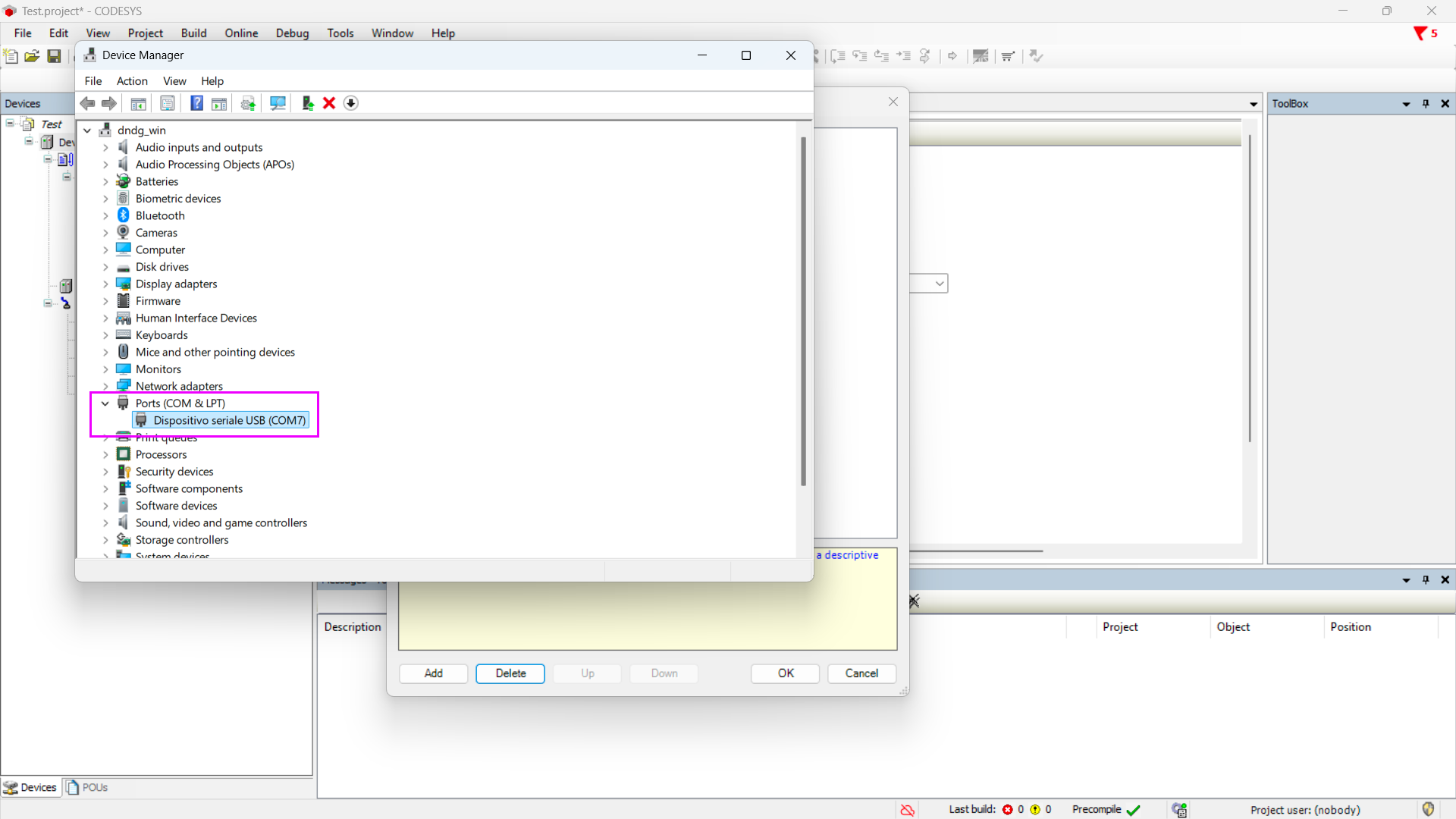
Task: Click Scan for hardware changes icon
Action: coord(278,103)
